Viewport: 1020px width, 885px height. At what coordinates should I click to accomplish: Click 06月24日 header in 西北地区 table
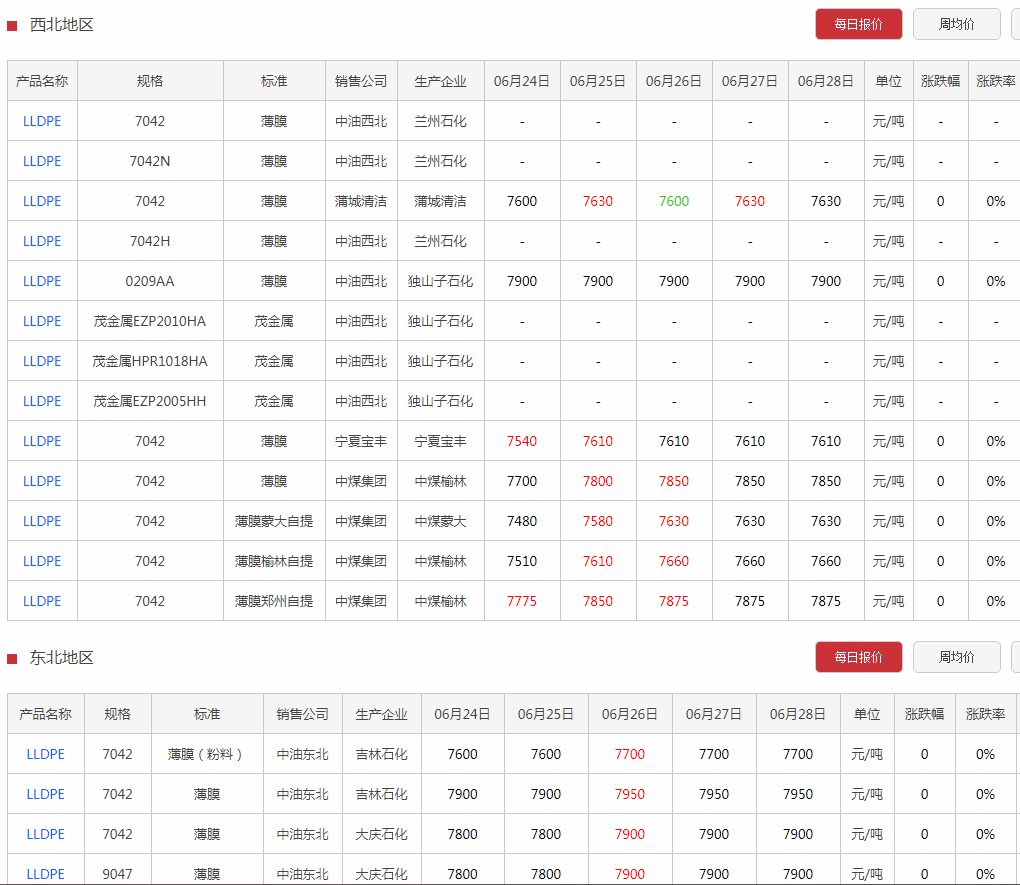[522, 81]
